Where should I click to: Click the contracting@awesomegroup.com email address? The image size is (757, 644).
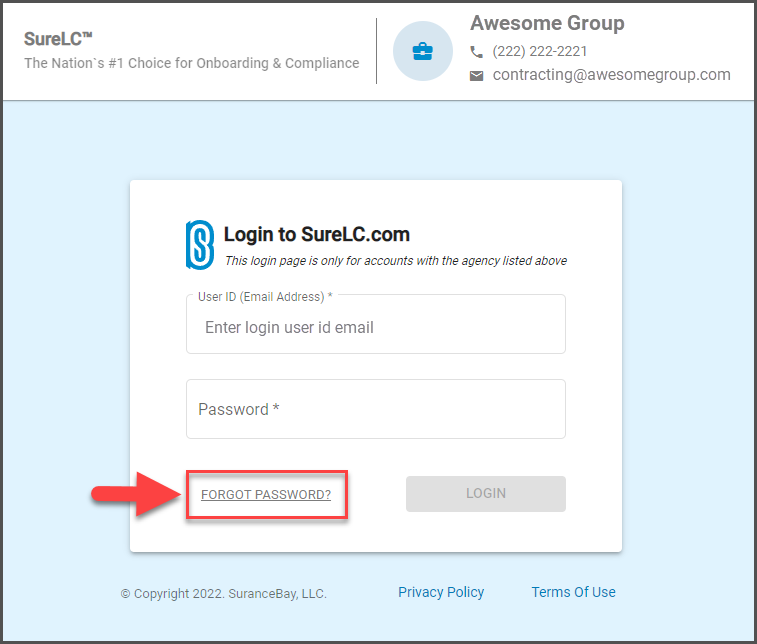click(611, 75)
